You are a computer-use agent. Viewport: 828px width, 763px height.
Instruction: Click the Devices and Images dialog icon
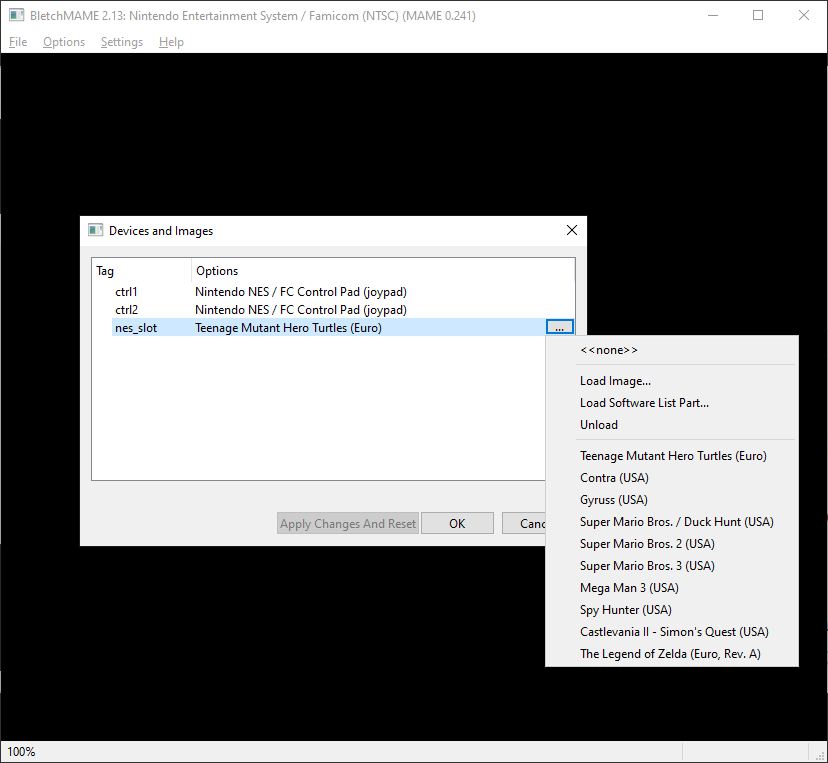pos(96,230)
